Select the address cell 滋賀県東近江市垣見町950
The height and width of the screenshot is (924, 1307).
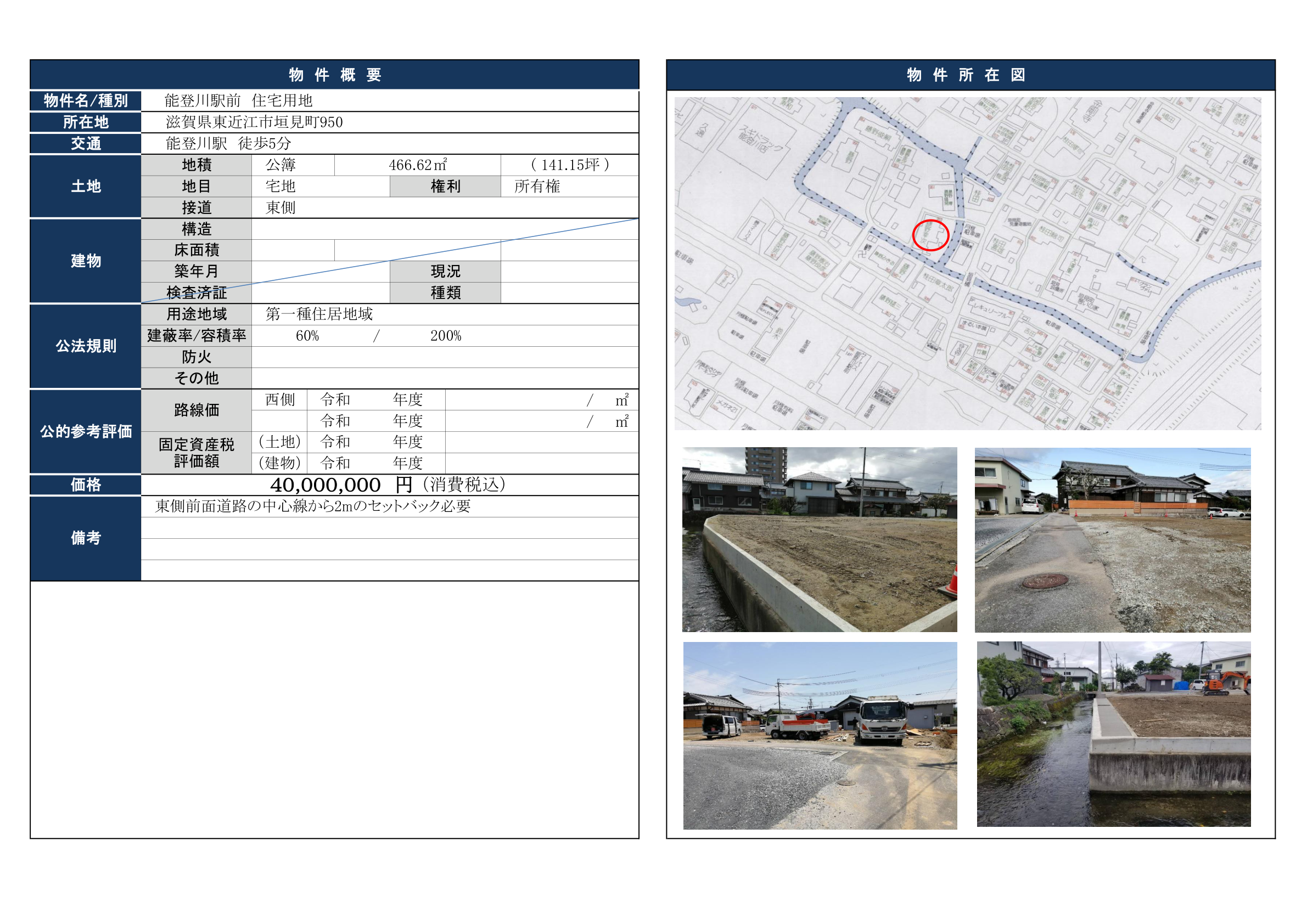point(255,122)
